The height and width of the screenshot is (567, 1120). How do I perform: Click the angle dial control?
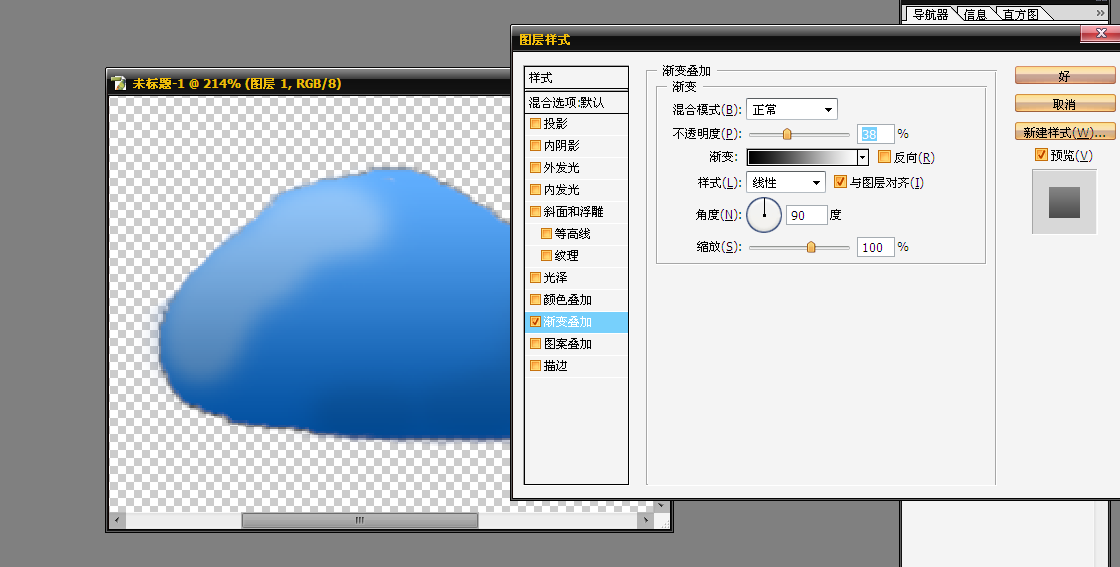(764, 214)
